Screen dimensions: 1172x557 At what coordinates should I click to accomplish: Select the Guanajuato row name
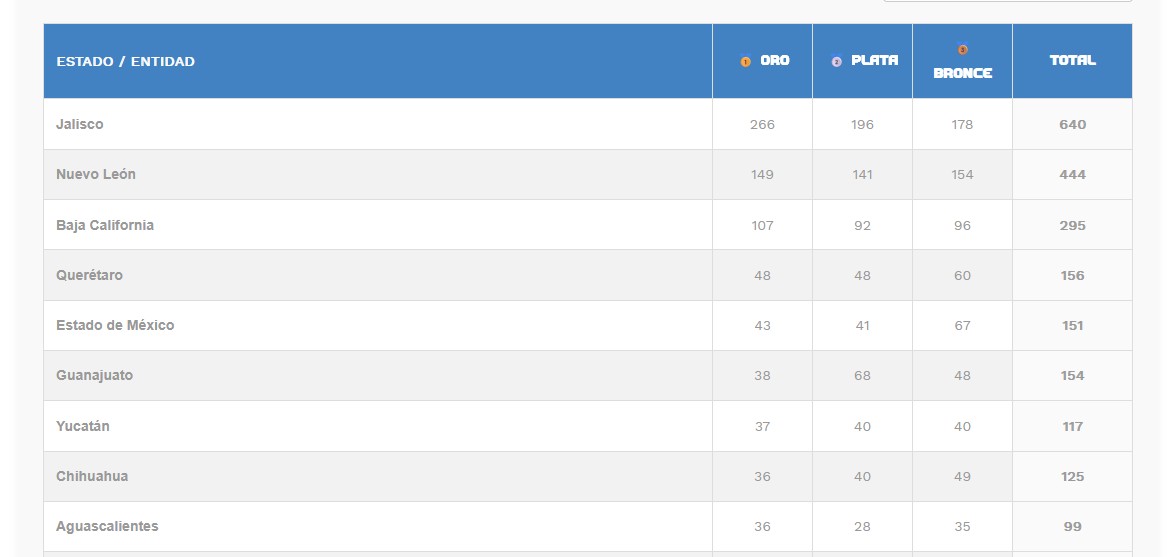[x=94, y=375]
